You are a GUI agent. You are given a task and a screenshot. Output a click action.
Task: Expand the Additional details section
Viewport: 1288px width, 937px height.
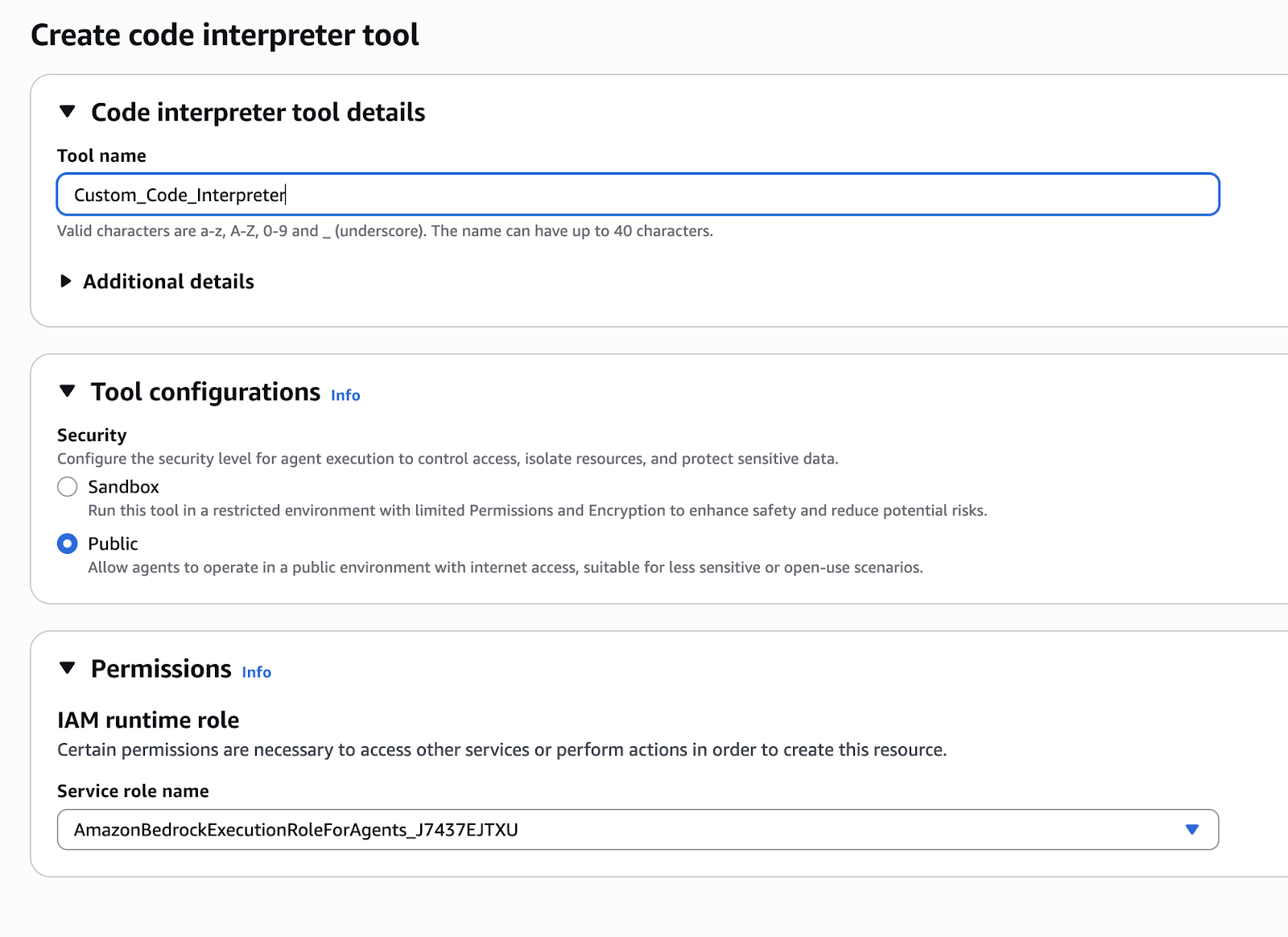tap(66, 281)
